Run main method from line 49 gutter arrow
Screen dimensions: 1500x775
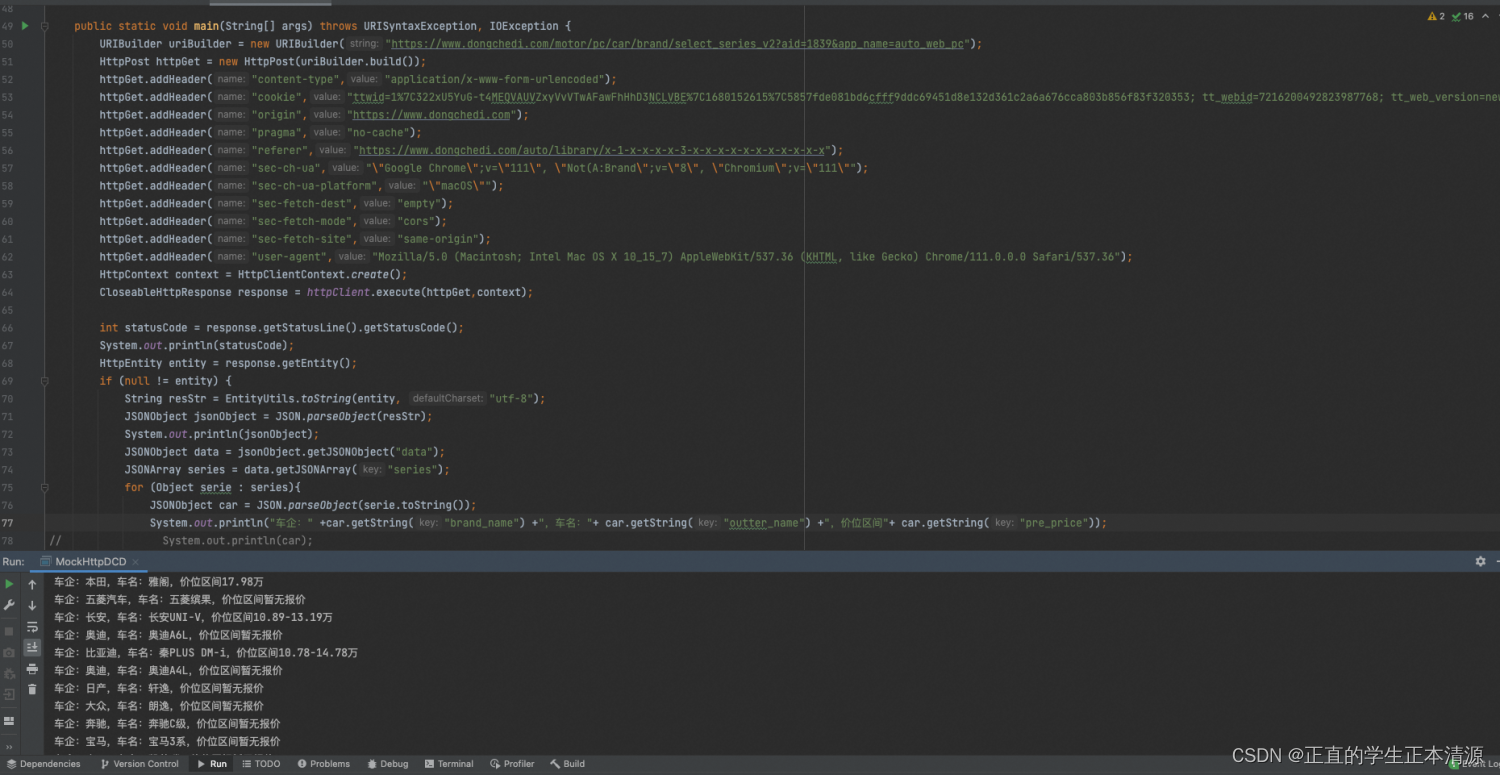tap(26, 26)
